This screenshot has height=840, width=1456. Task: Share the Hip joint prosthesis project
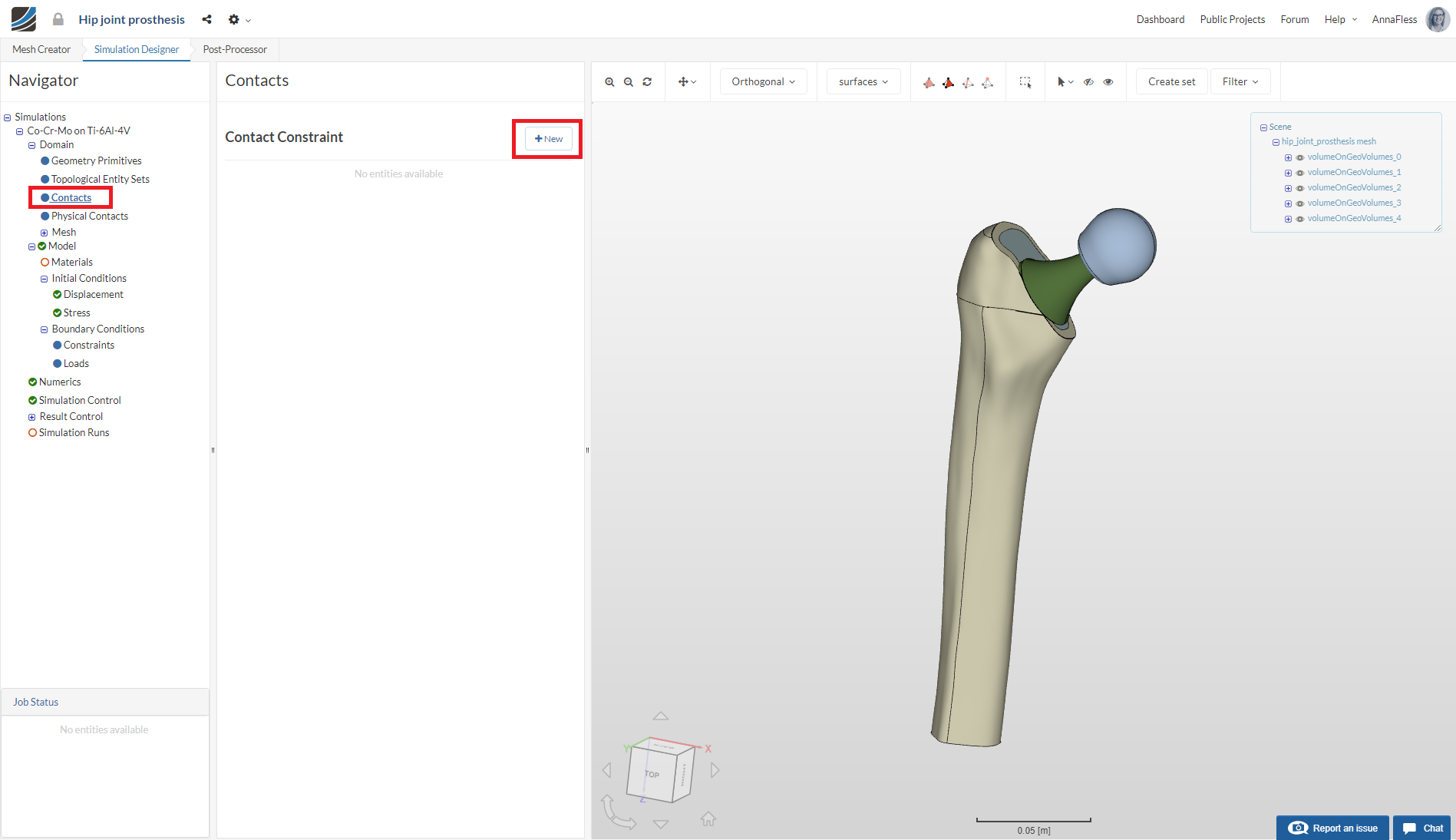click(x=206, y=19)
